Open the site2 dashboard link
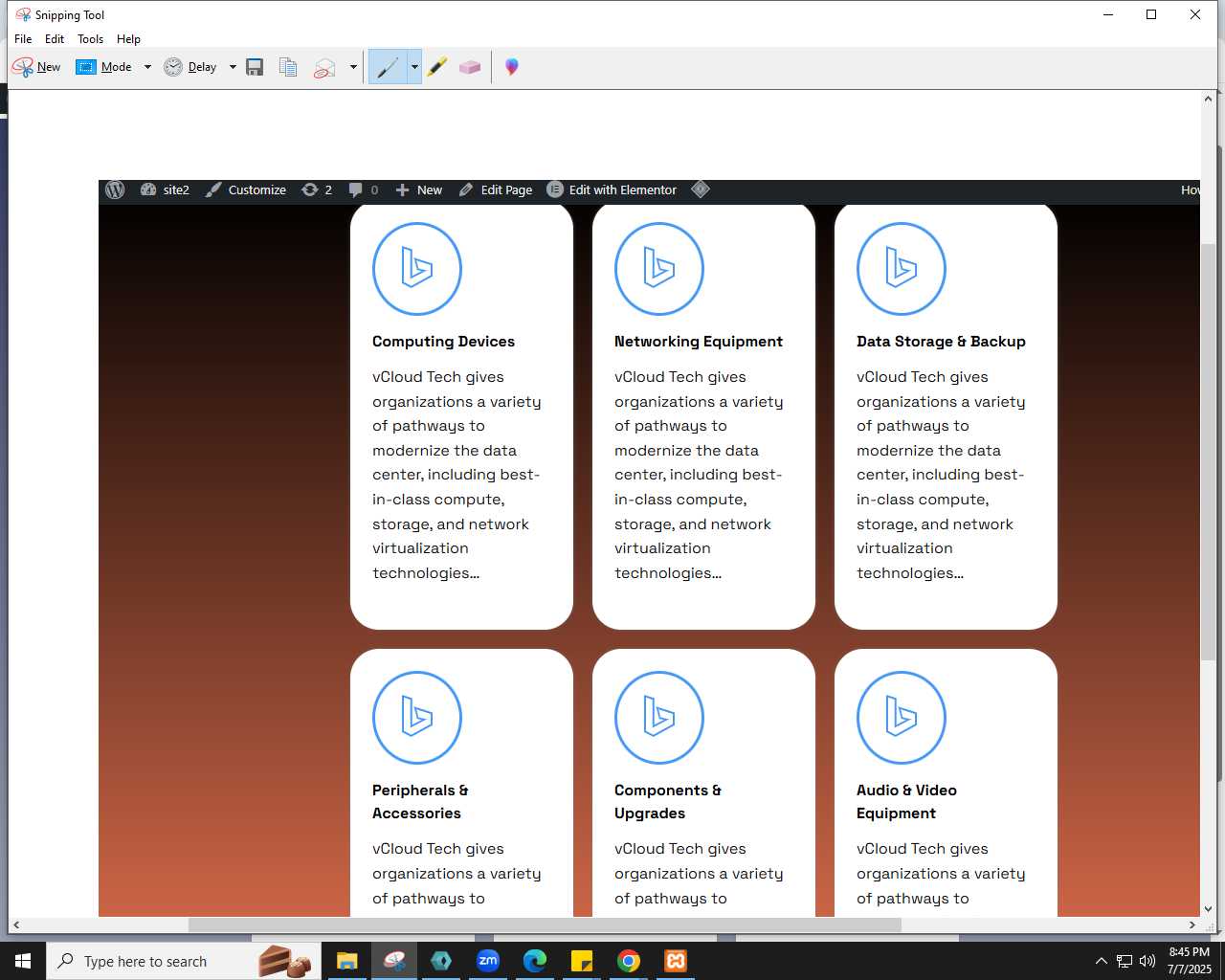This screenshot has height=980, width=1225. click(x=165, y=189)
